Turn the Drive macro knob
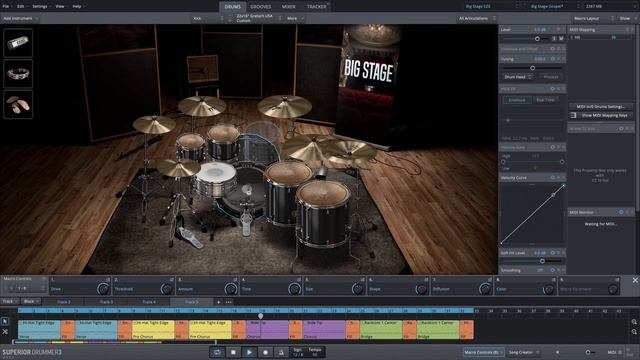The width and height of the screenshot is (640, 360). click(x=103, y=289)
